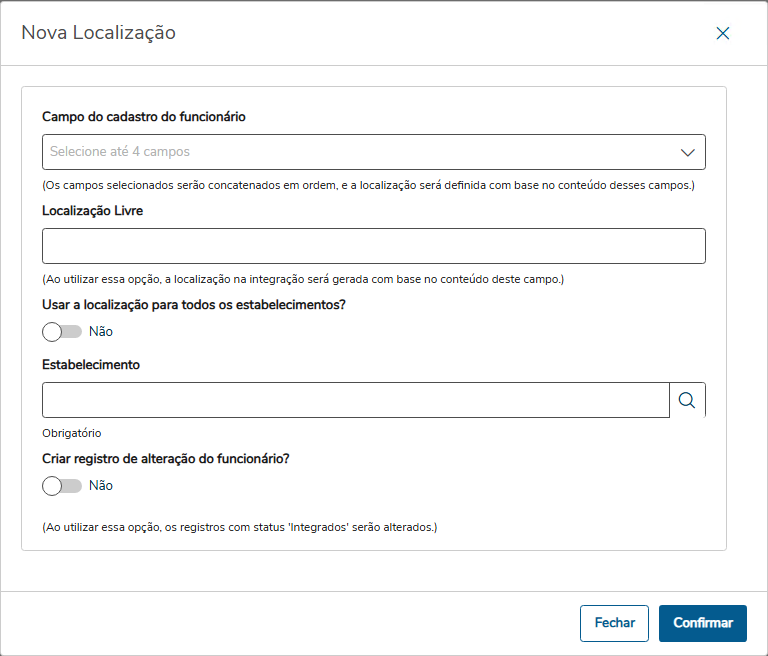This screenshot has width=768, height=656.
Task: Click the 'Usar a localização para todos' question label
Action: (194, 305)
